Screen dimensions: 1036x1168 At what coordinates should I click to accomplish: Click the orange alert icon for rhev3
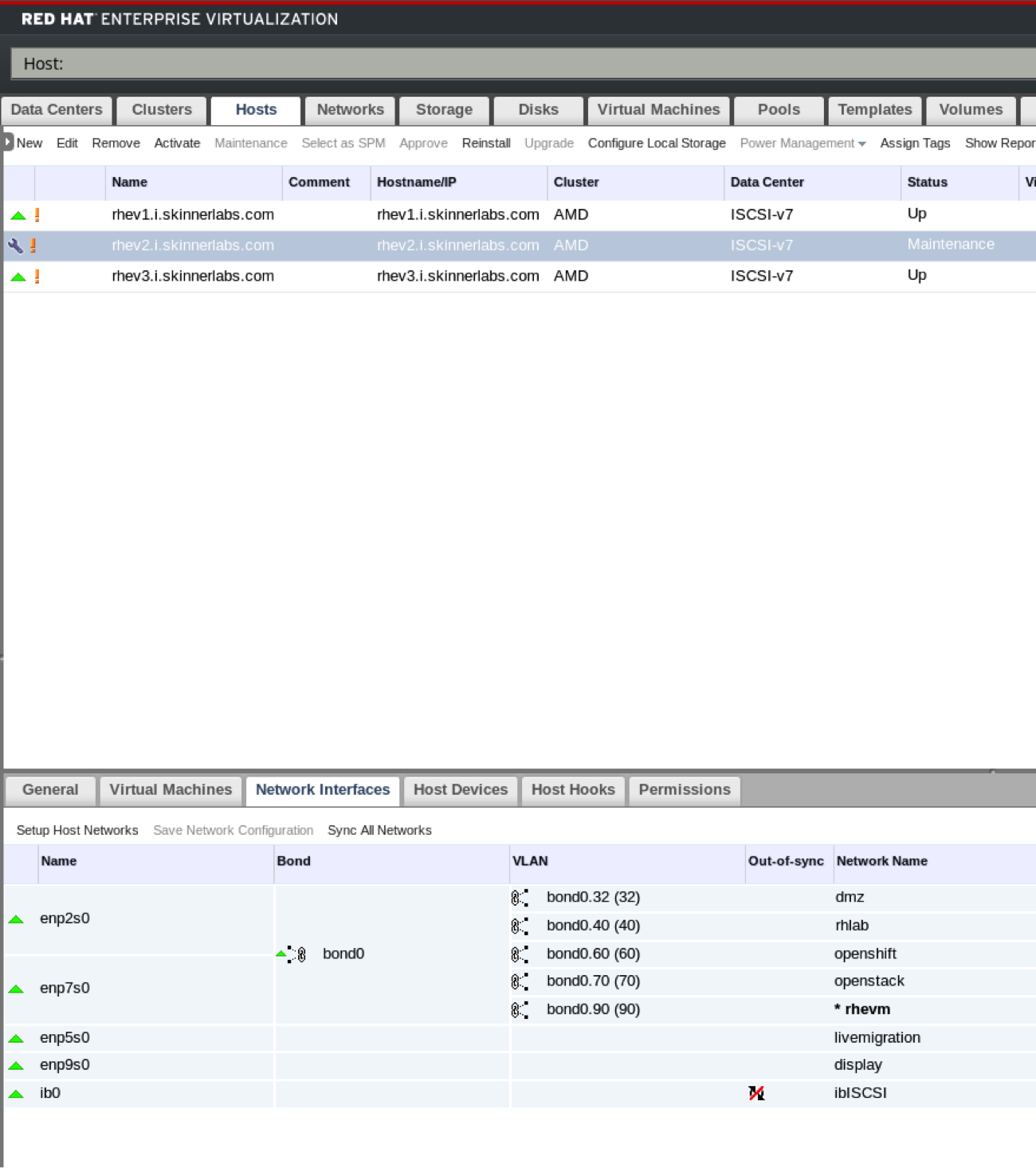37,277
